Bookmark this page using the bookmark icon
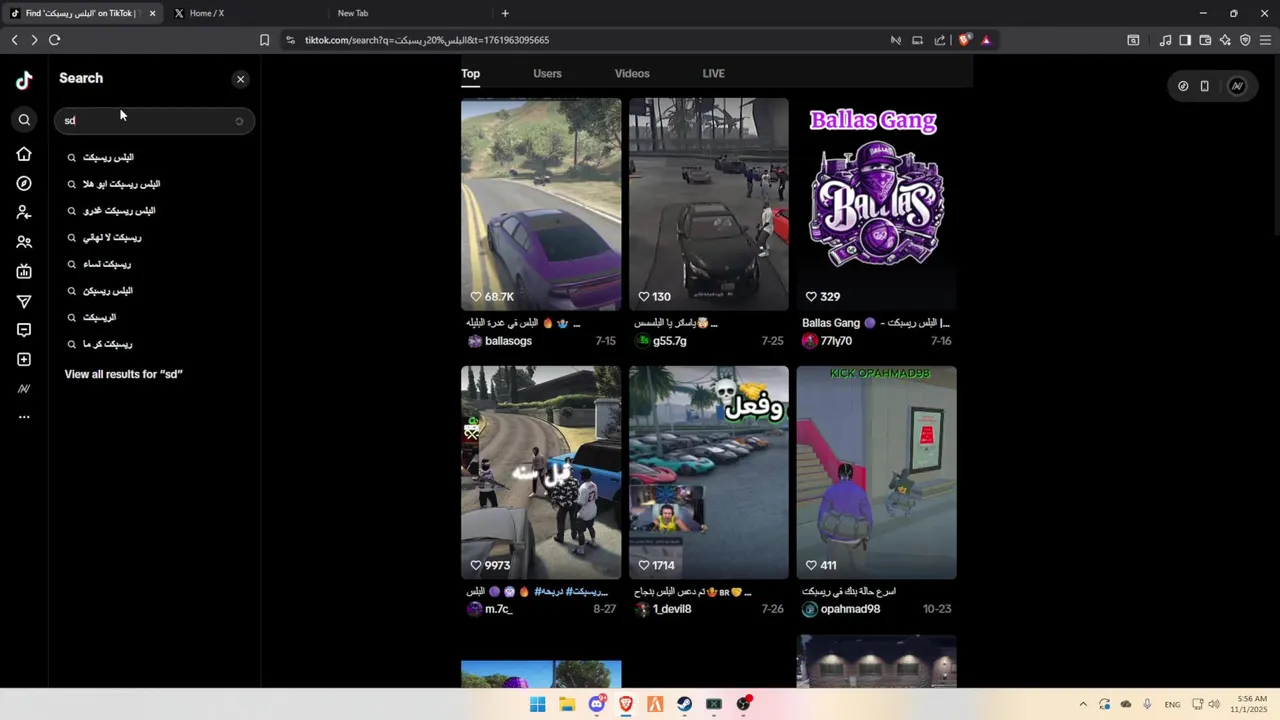The width and height of the screenshot is (1280, 720). click(264, 40)
